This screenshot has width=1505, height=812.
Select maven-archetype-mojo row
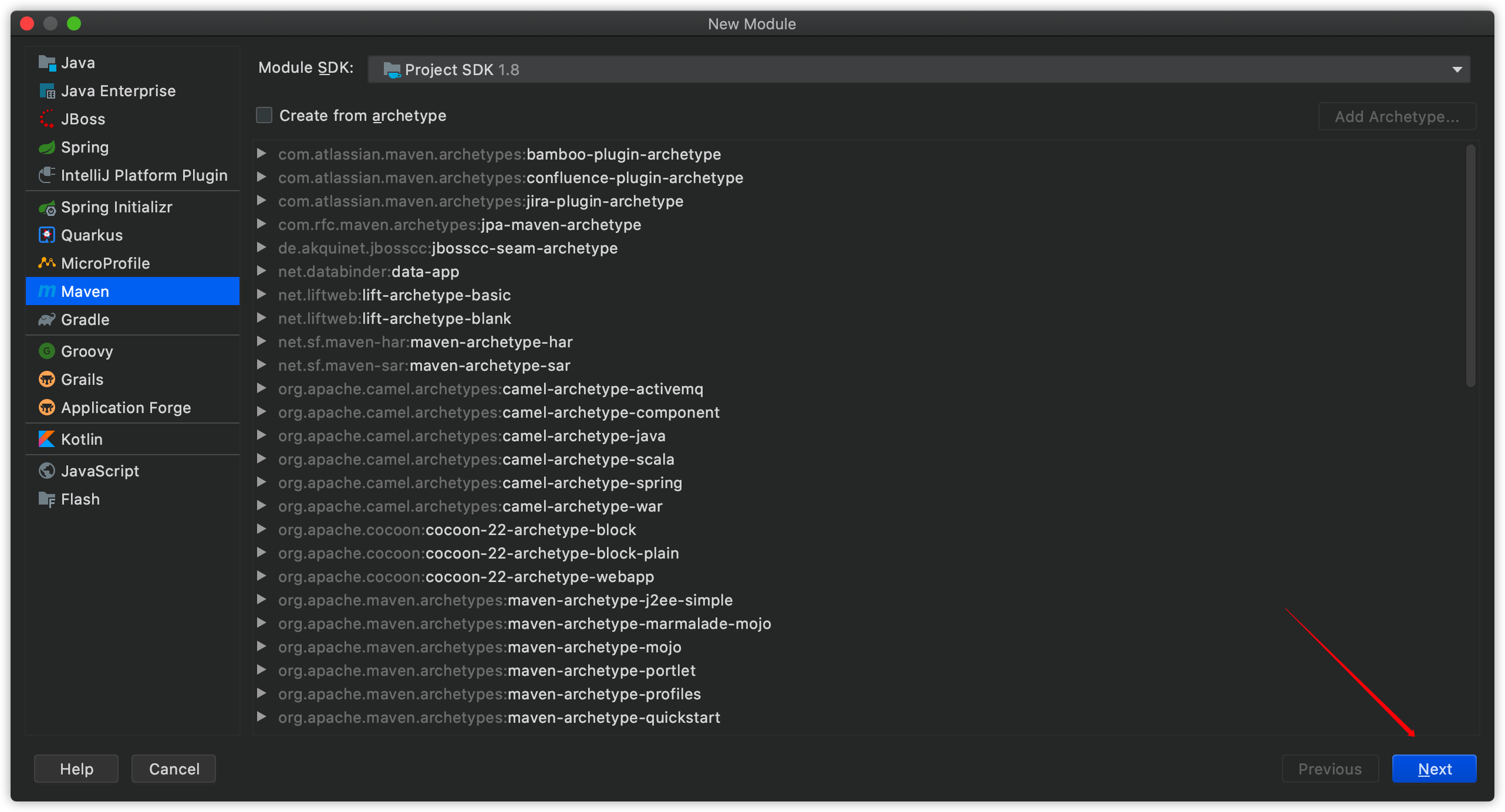(860, 647)
